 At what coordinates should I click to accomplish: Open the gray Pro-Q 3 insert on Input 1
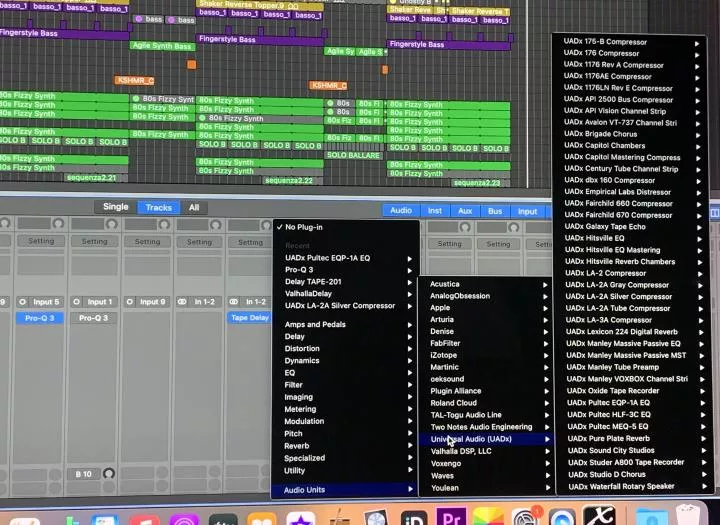pos(93,318)
